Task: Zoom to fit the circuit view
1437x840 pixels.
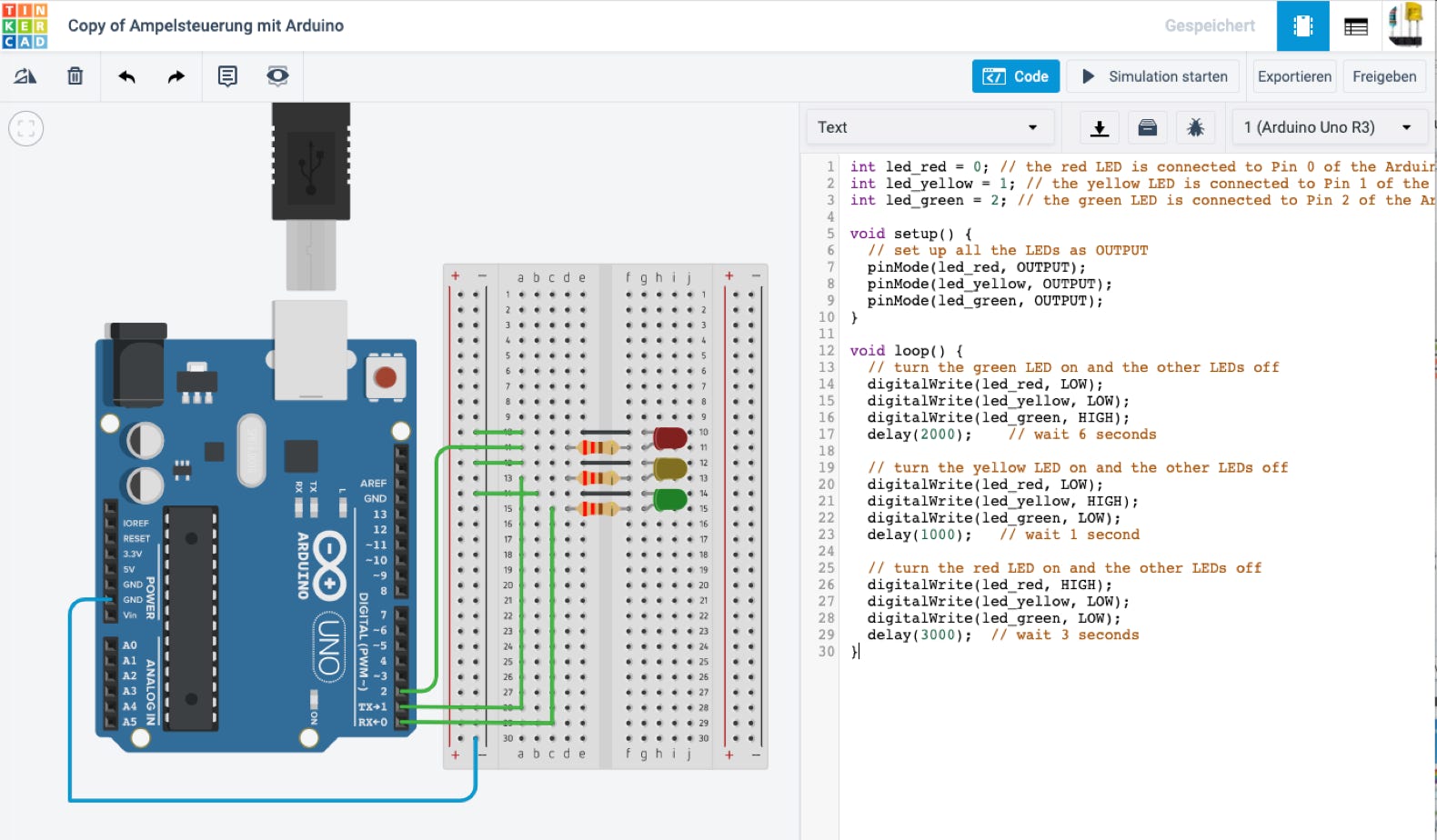Action: point(26,128)
